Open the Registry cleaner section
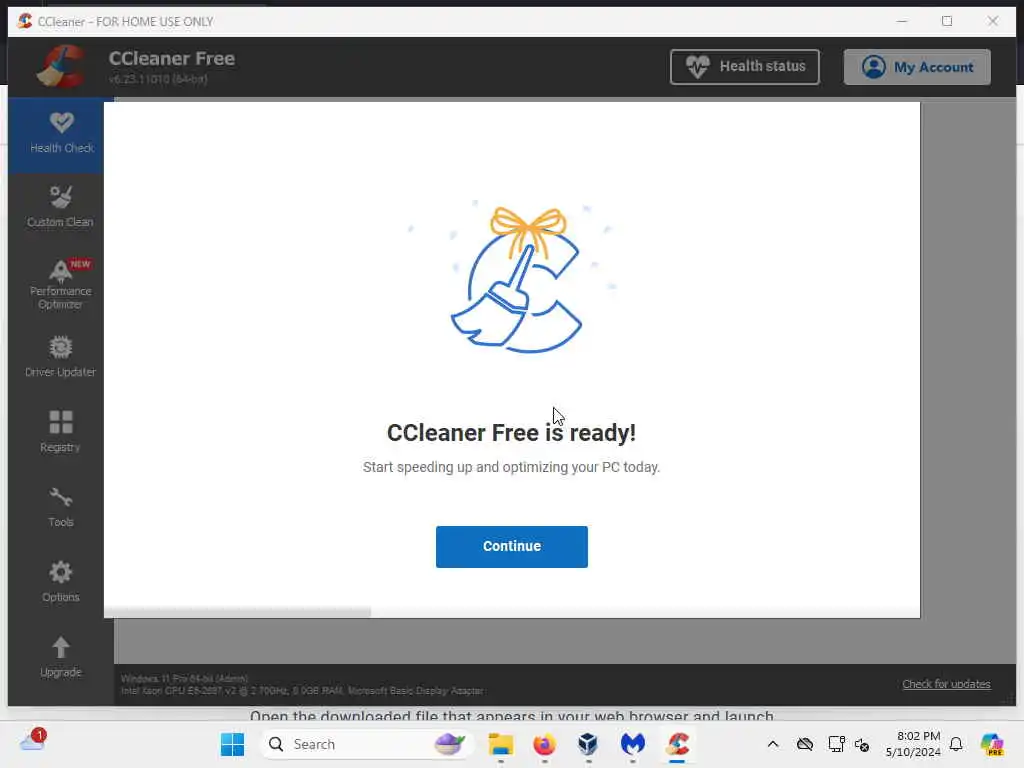This screenshot has width=1024, height=768. (60, 432)
